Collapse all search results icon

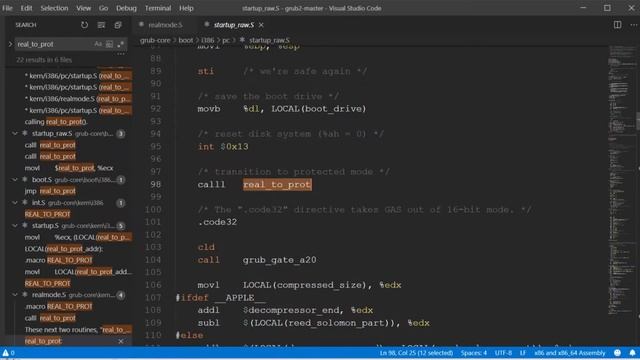point(118,25)
